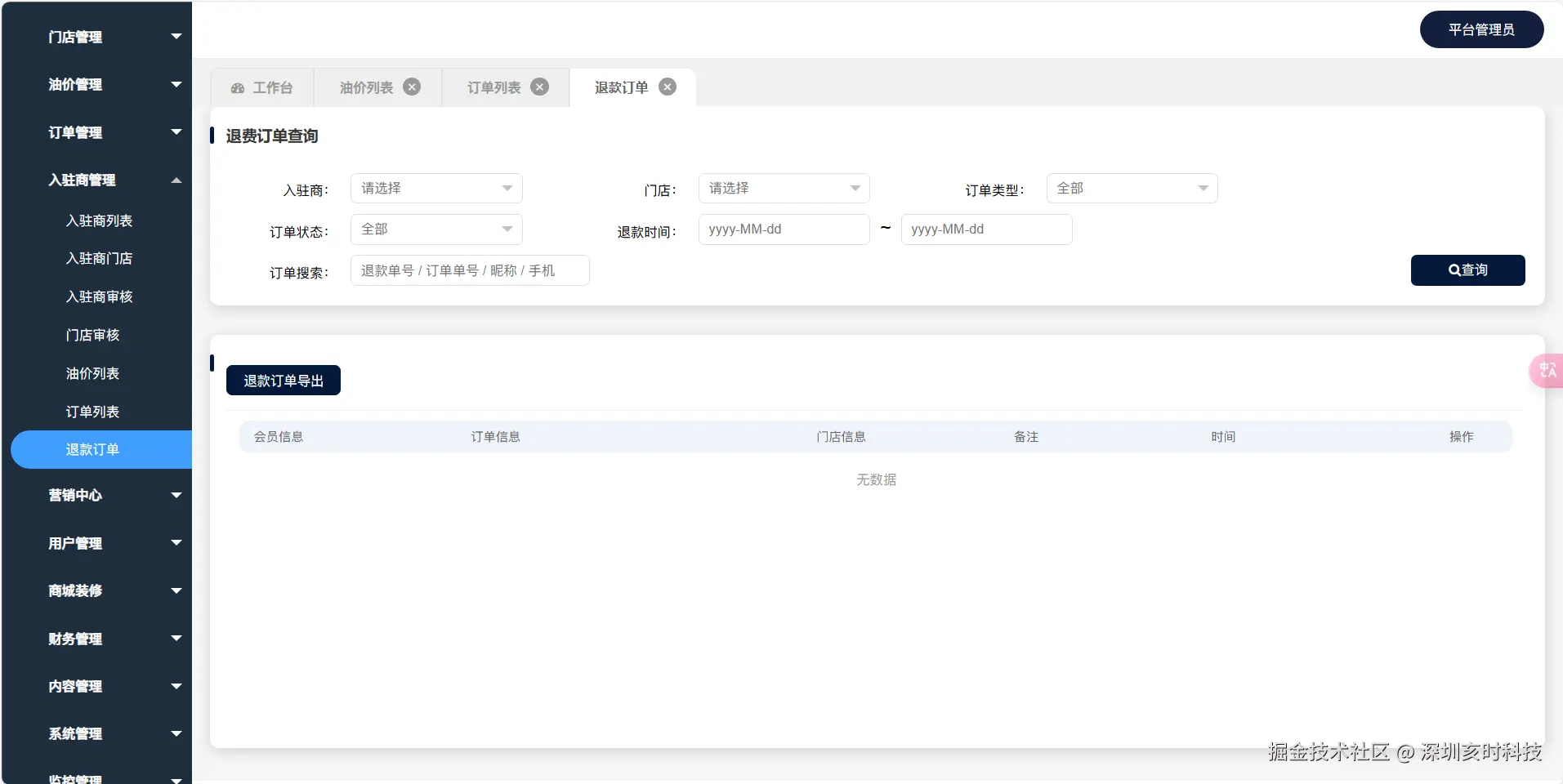
Task: Open 入驻商审核 in the sidebar
Action: (x=99, y=296)
